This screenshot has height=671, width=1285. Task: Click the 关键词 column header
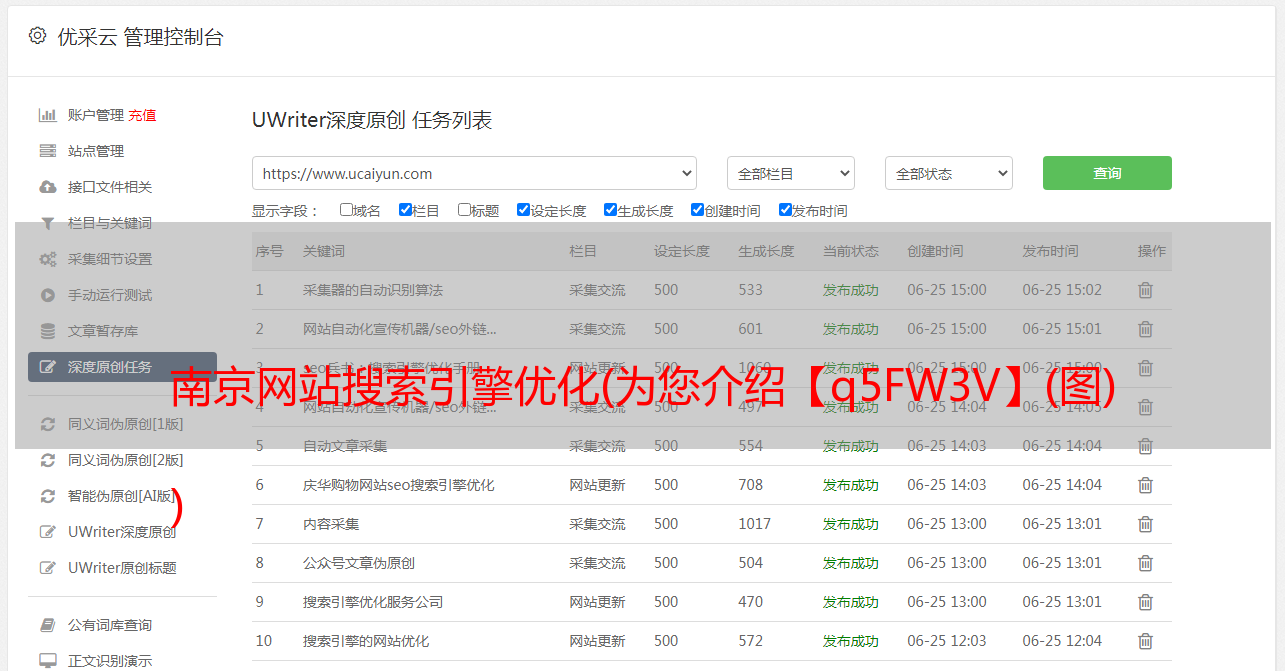(x=324, y=251)
